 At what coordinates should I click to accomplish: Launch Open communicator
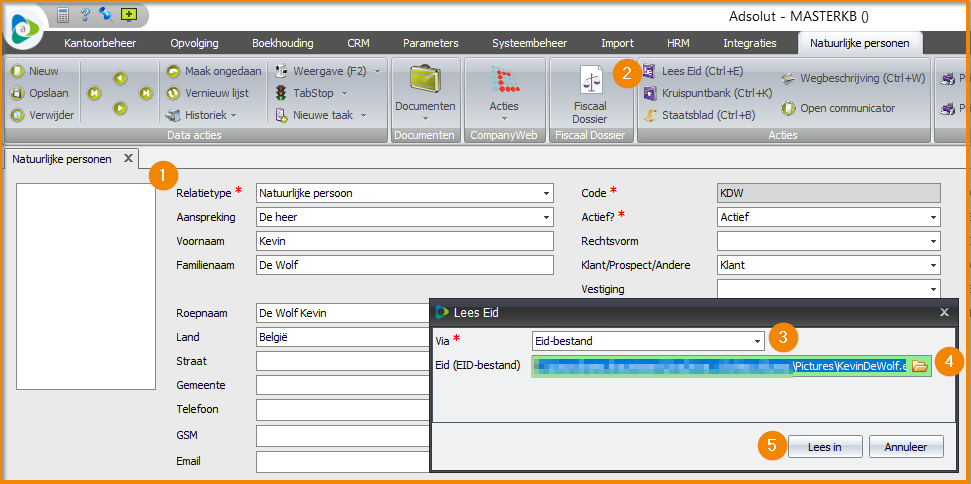pyautogui.click(x=788, y=108)
